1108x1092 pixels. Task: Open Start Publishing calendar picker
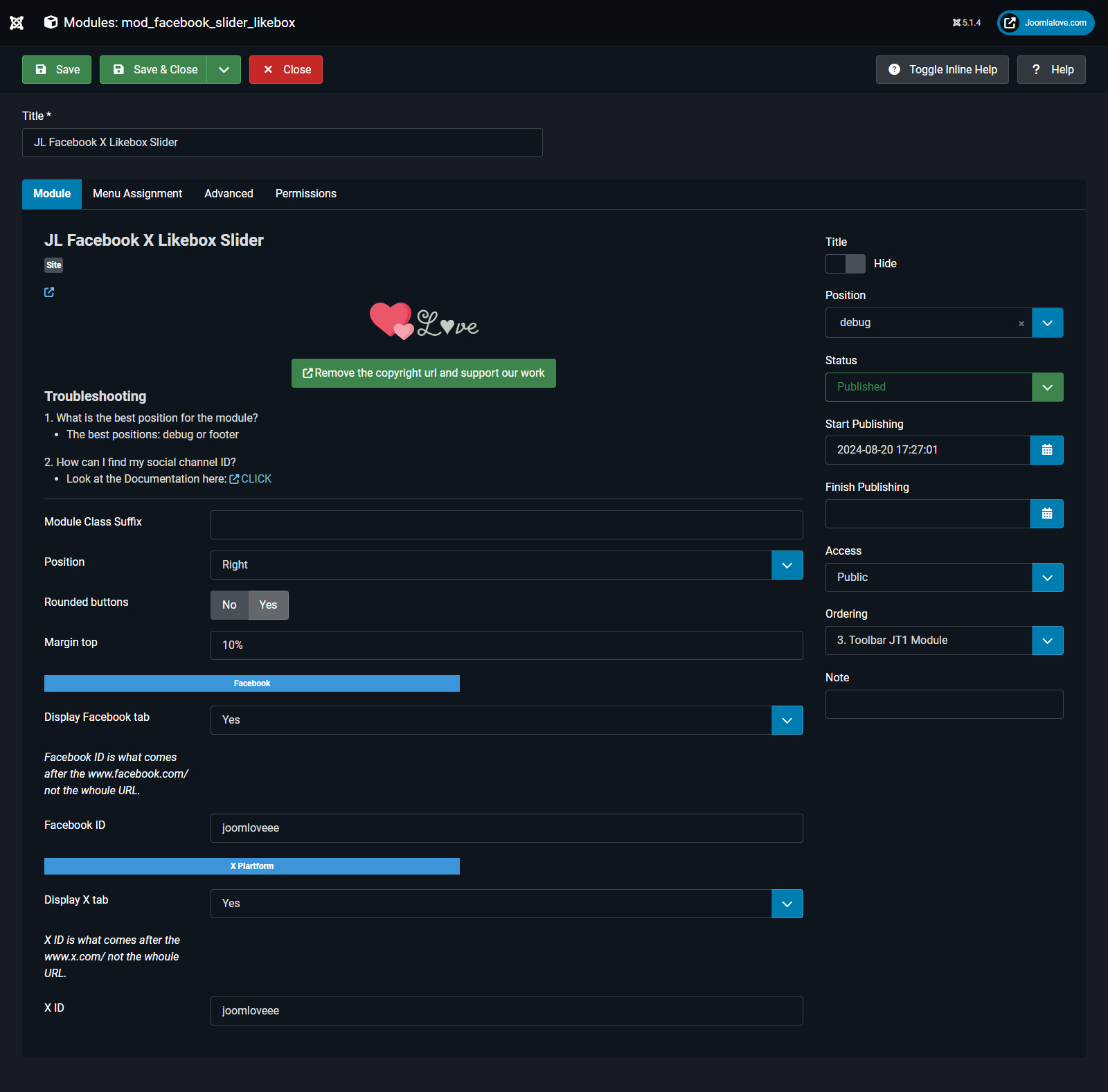[1046, 450]
